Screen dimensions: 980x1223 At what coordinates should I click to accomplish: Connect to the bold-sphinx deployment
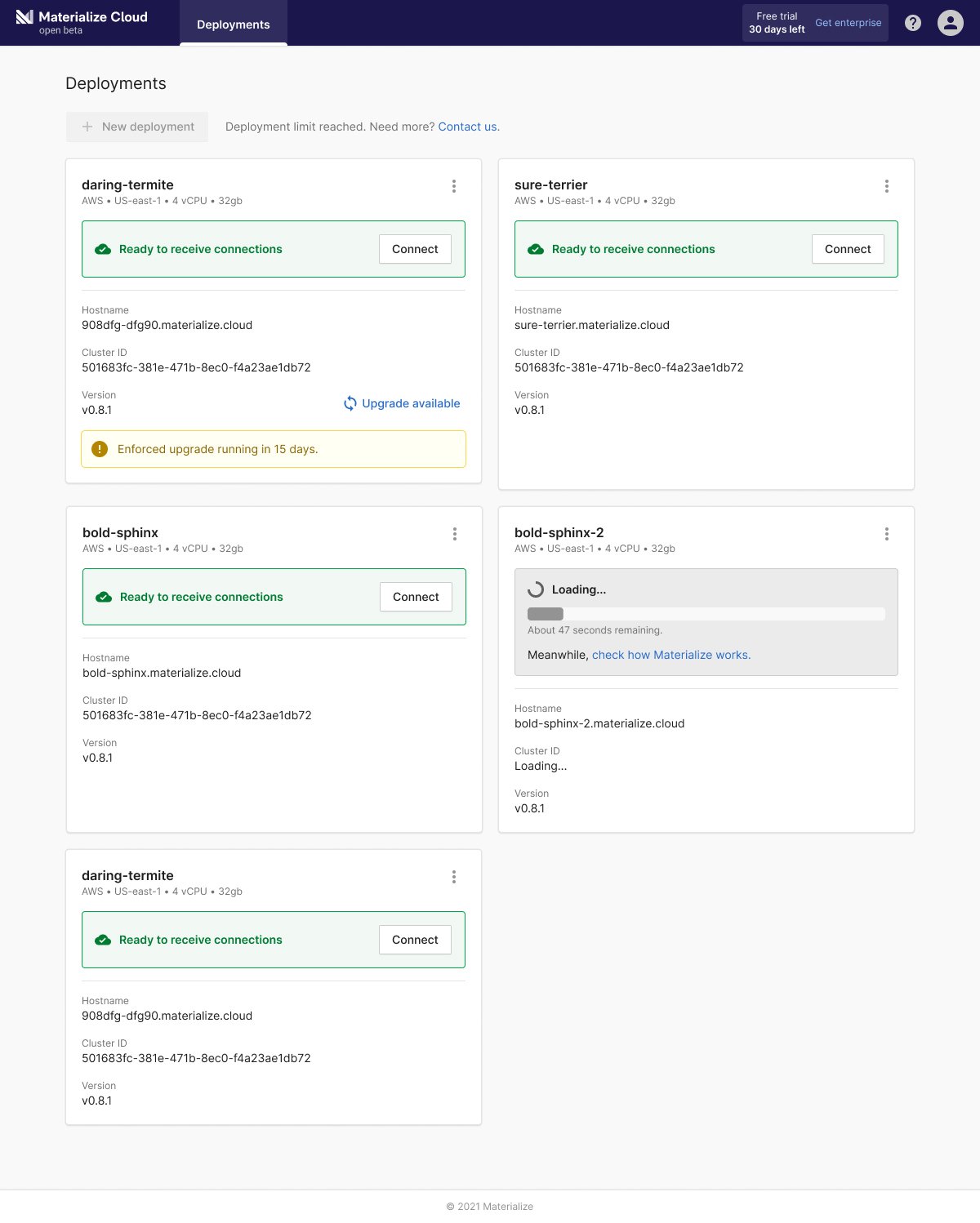coord(416,597)
